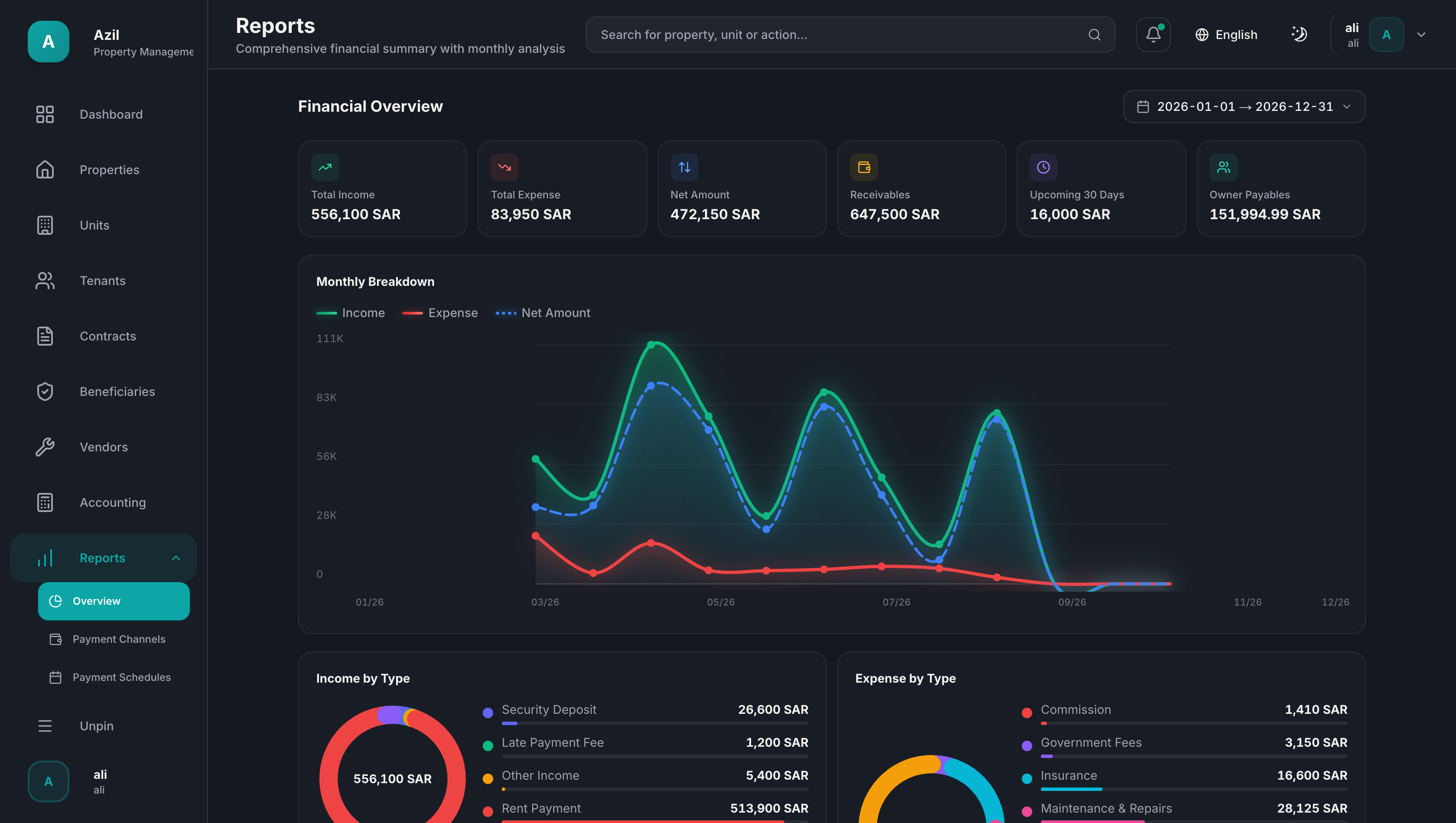
Task: Click the income donut chart center
Action: click(x=393, y=779)
